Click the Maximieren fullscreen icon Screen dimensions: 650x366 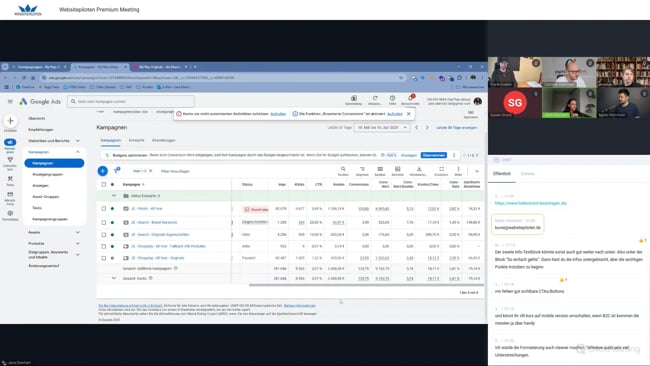(441, 169)
